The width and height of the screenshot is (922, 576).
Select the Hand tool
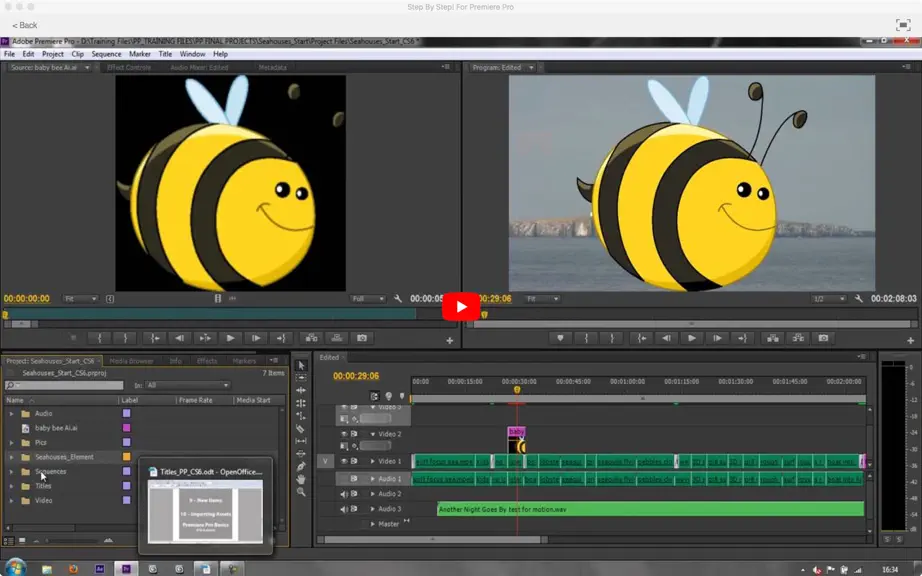click(301, 479)
